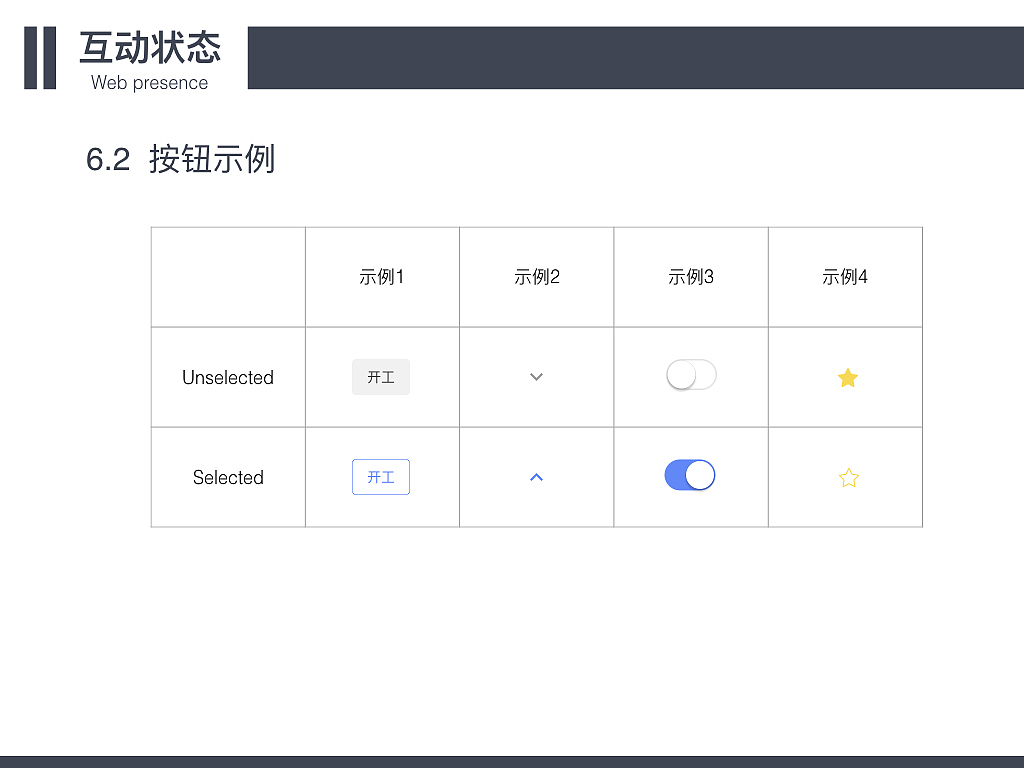Click the 示例1 column header
Image resolution: width=1024 pixels, height=768 pixels.
(381, 277)
